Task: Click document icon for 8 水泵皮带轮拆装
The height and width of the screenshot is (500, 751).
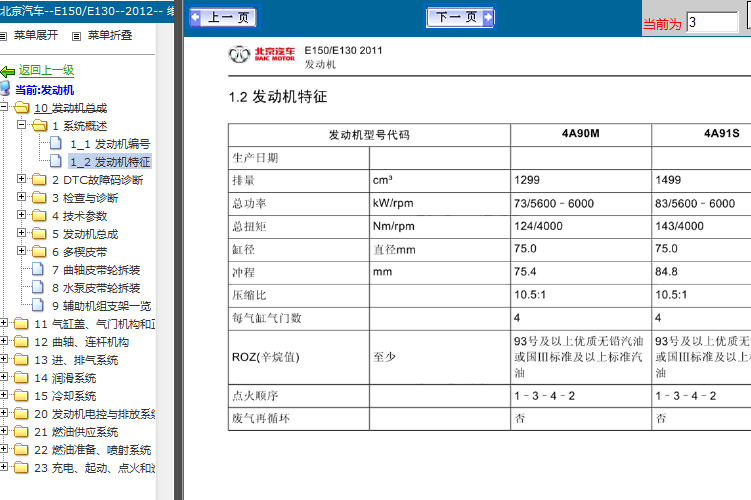Action: [38, 287]
